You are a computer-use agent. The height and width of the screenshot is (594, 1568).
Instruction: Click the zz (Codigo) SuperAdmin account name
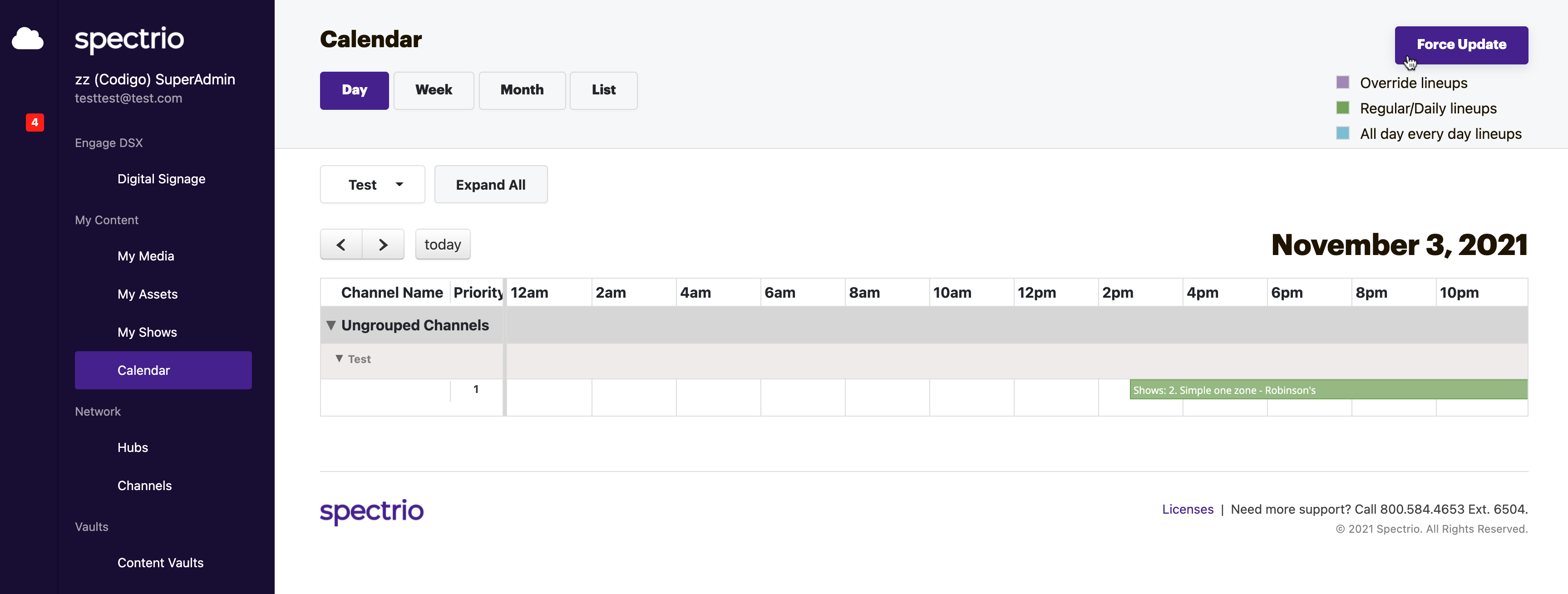point(155,79)
